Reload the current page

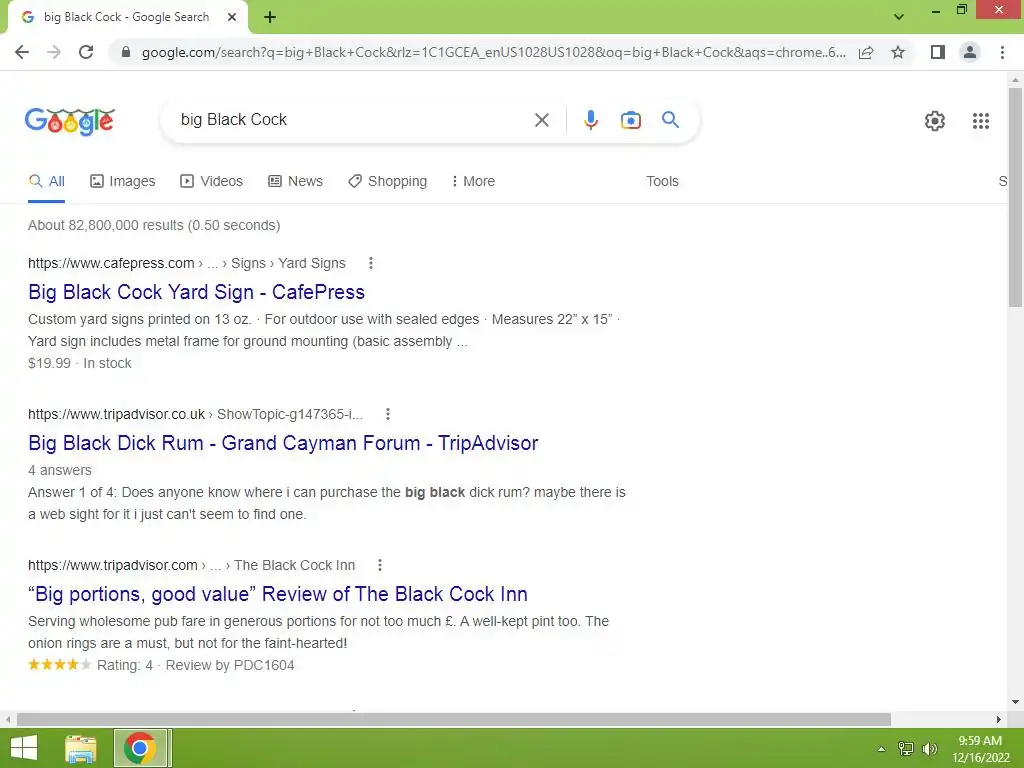click(x=86, y=52)
